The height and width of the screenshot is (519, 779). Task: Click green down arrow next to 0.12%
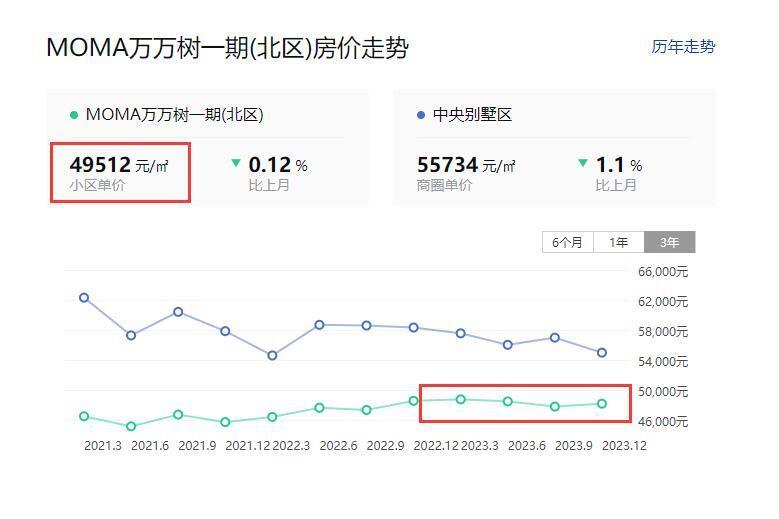pyautogui.click(x=236, y=162)
